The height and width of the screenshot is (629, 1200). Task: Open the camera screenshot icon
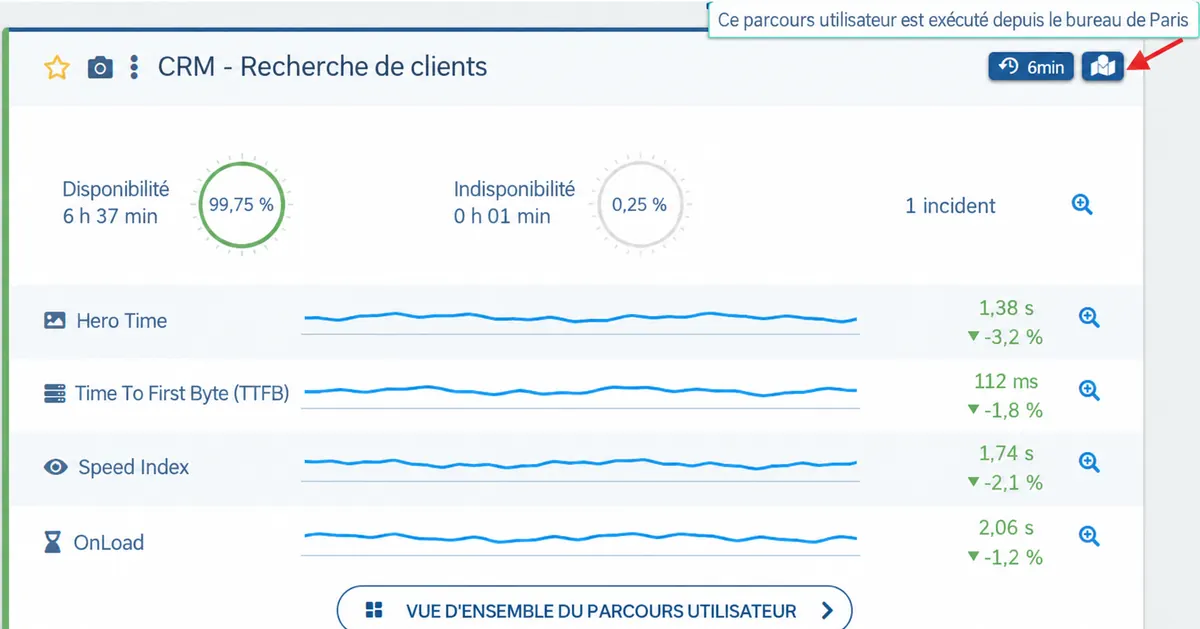coord(100,68)
